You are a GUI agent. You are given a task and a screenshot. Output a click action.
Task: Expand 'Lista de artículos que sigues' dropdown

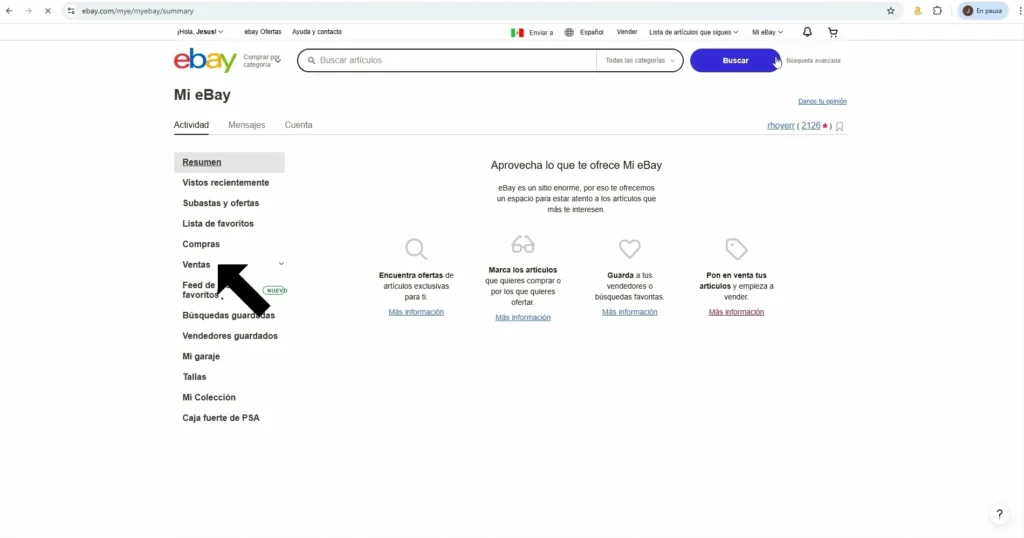(694, 32)
